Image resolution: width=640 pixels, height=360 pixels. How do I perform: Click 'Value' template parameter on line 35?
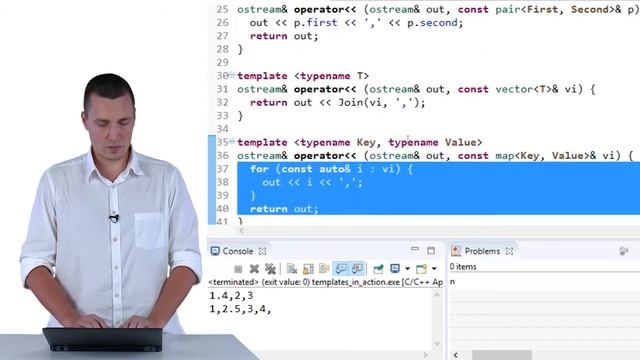pyautogui.click(x=460, y=142)
